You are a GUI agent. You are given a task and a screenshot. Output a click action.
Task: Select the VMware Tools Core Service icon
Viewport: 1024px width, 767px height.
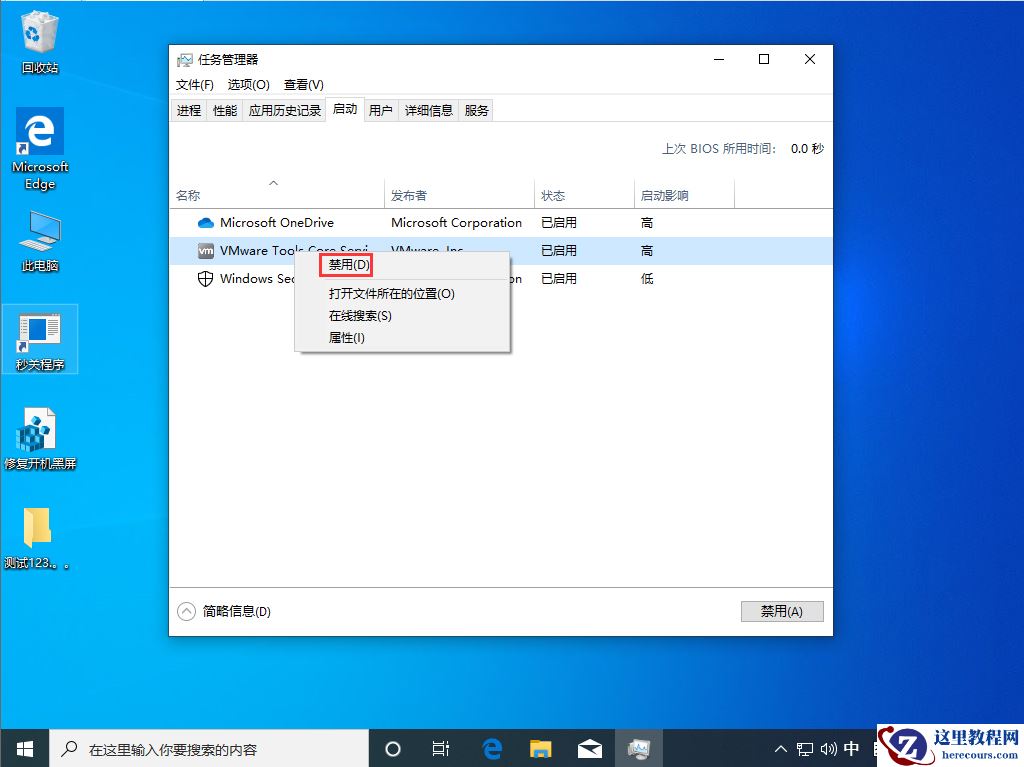[205, 250]
